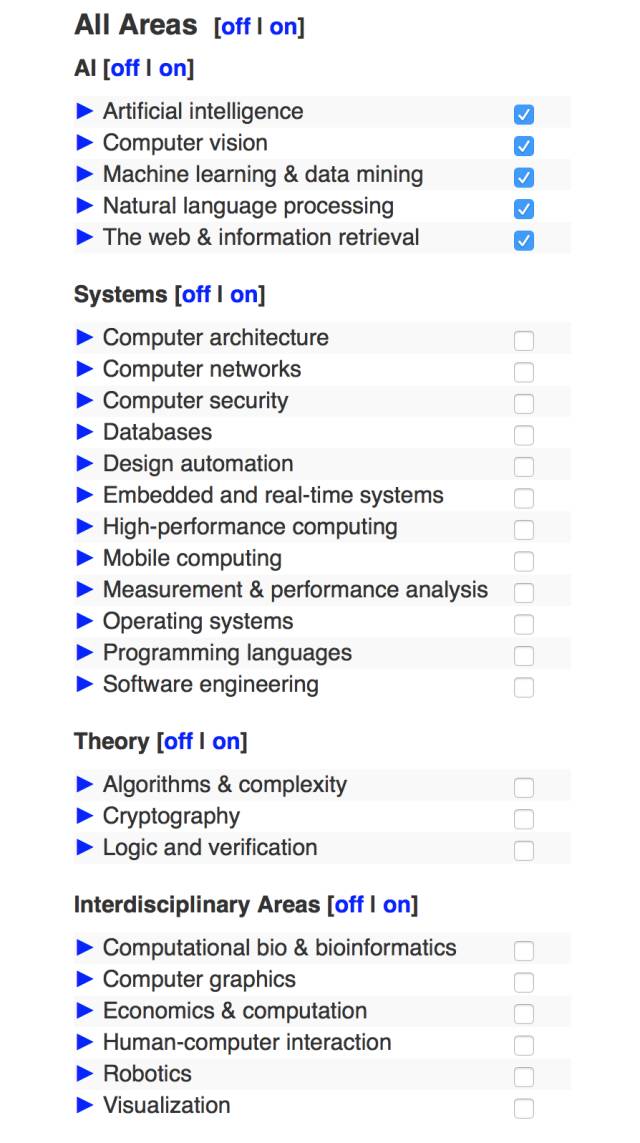
Task: Check the Programming languages checkbox
Action: (524, 656)
